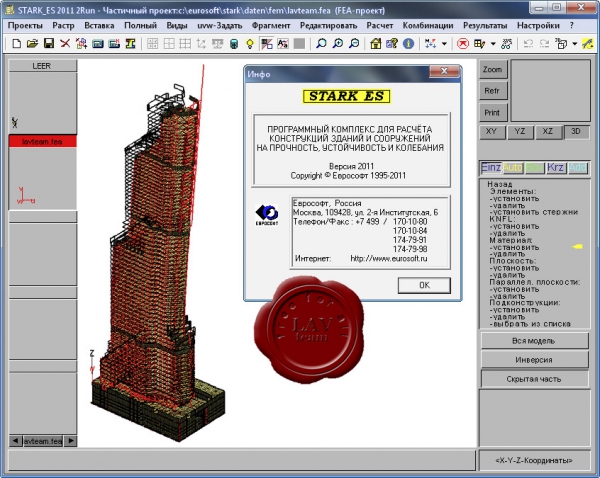Click the Print button
The height and width of the screenshot is (478, 600).
(493, 113)
